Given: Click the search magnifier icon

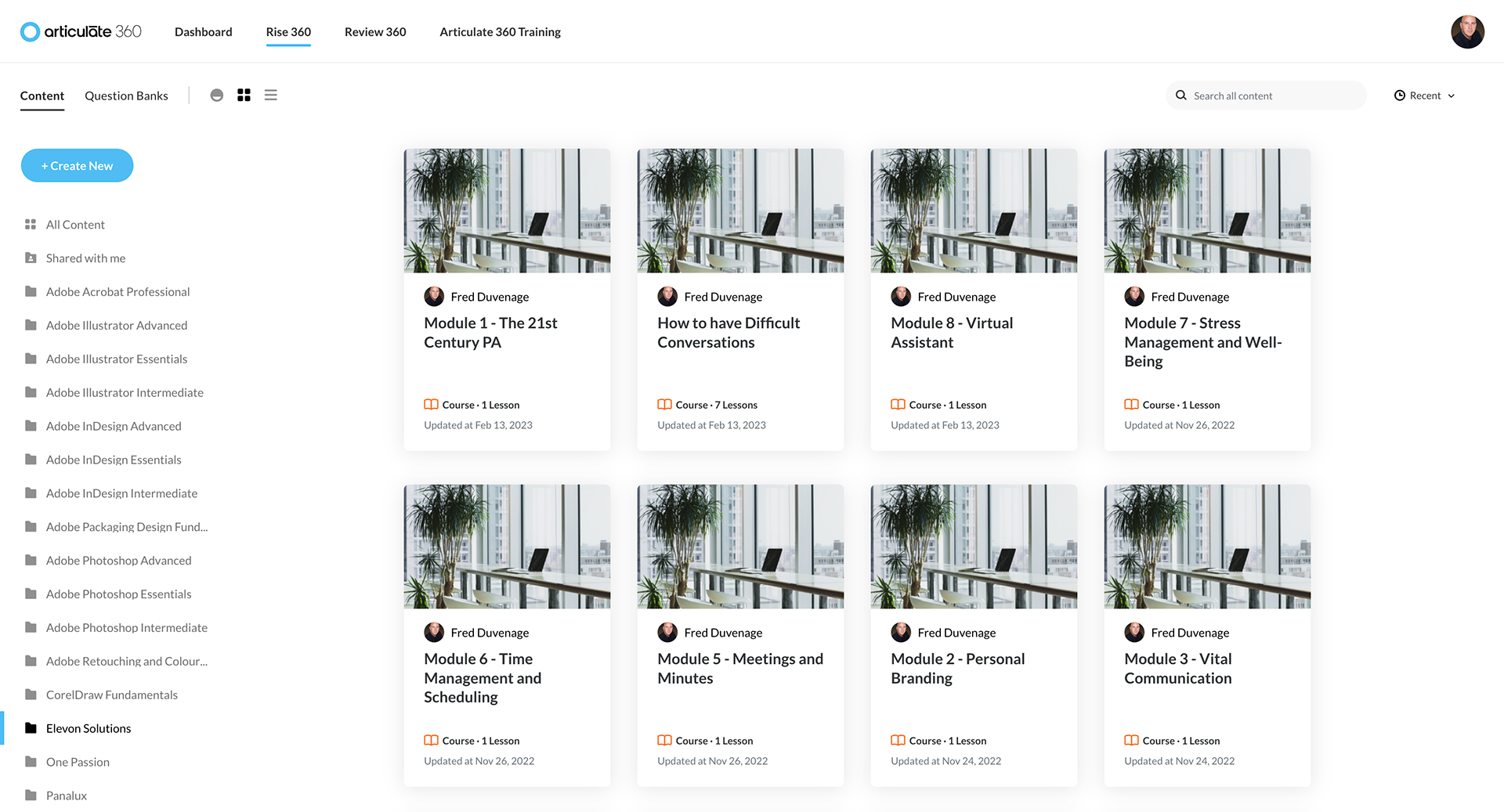Looking at the screenshot, I should pyautogui.click(x=1181, y=96).
